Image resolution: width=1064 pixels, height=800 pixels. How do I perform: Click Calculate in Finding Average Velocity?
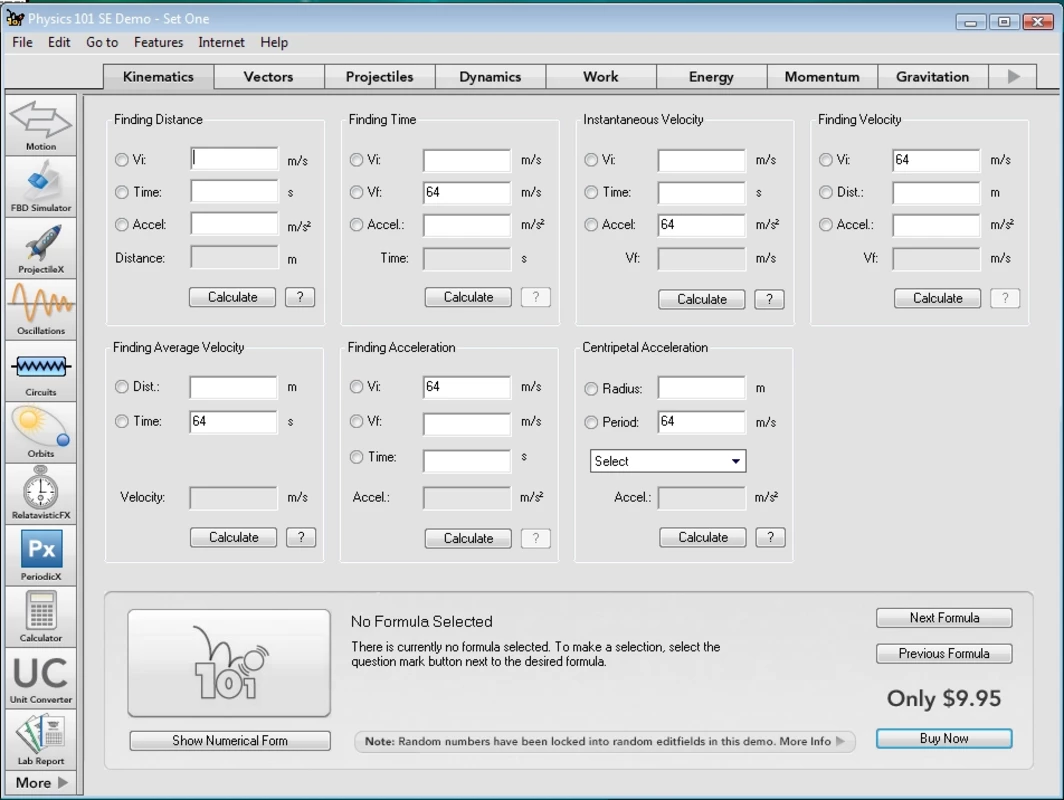tap(233, 537)
